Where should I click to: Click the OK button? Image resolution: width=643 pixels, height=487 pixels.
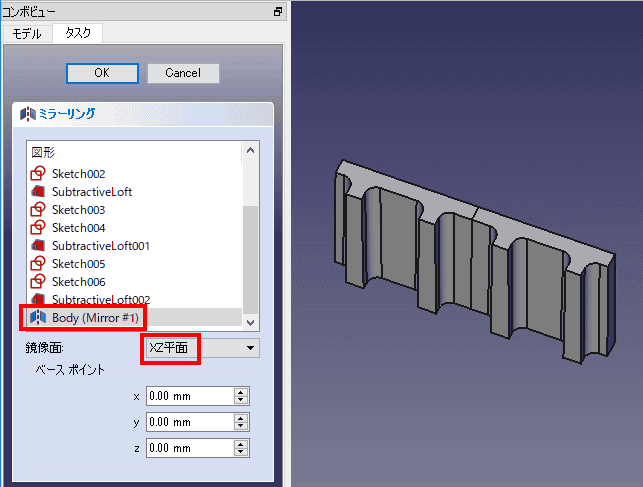[102, 73]
